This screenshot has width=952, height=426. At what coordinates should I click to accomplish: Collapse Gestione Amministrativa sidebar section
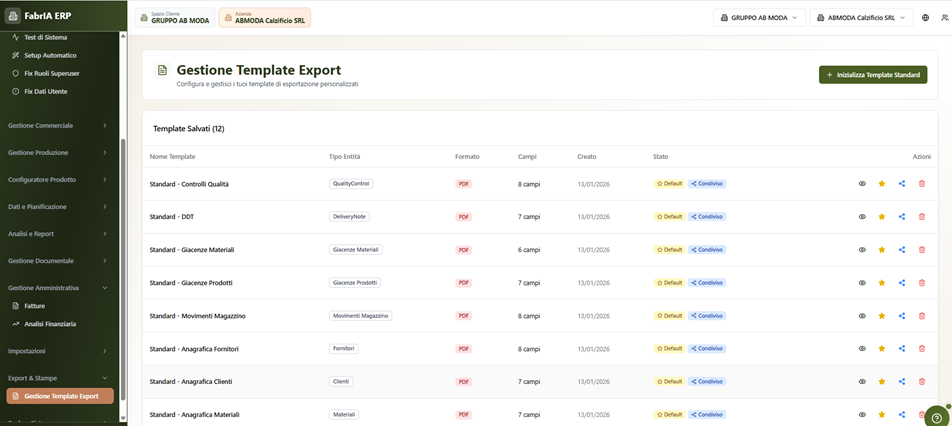point(58,288)
